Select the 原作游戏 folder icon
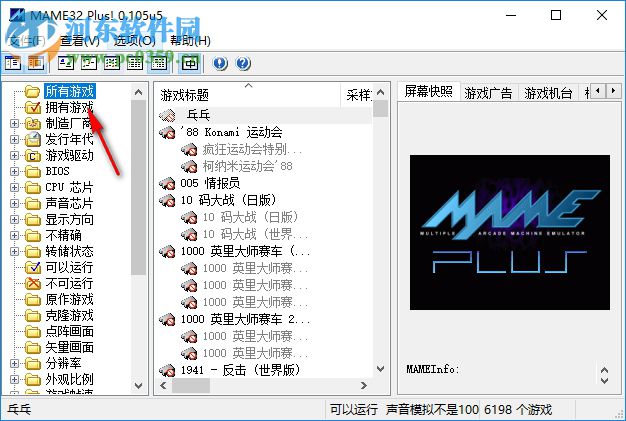This screenshot has width=626, height=421. click(33, 299)
